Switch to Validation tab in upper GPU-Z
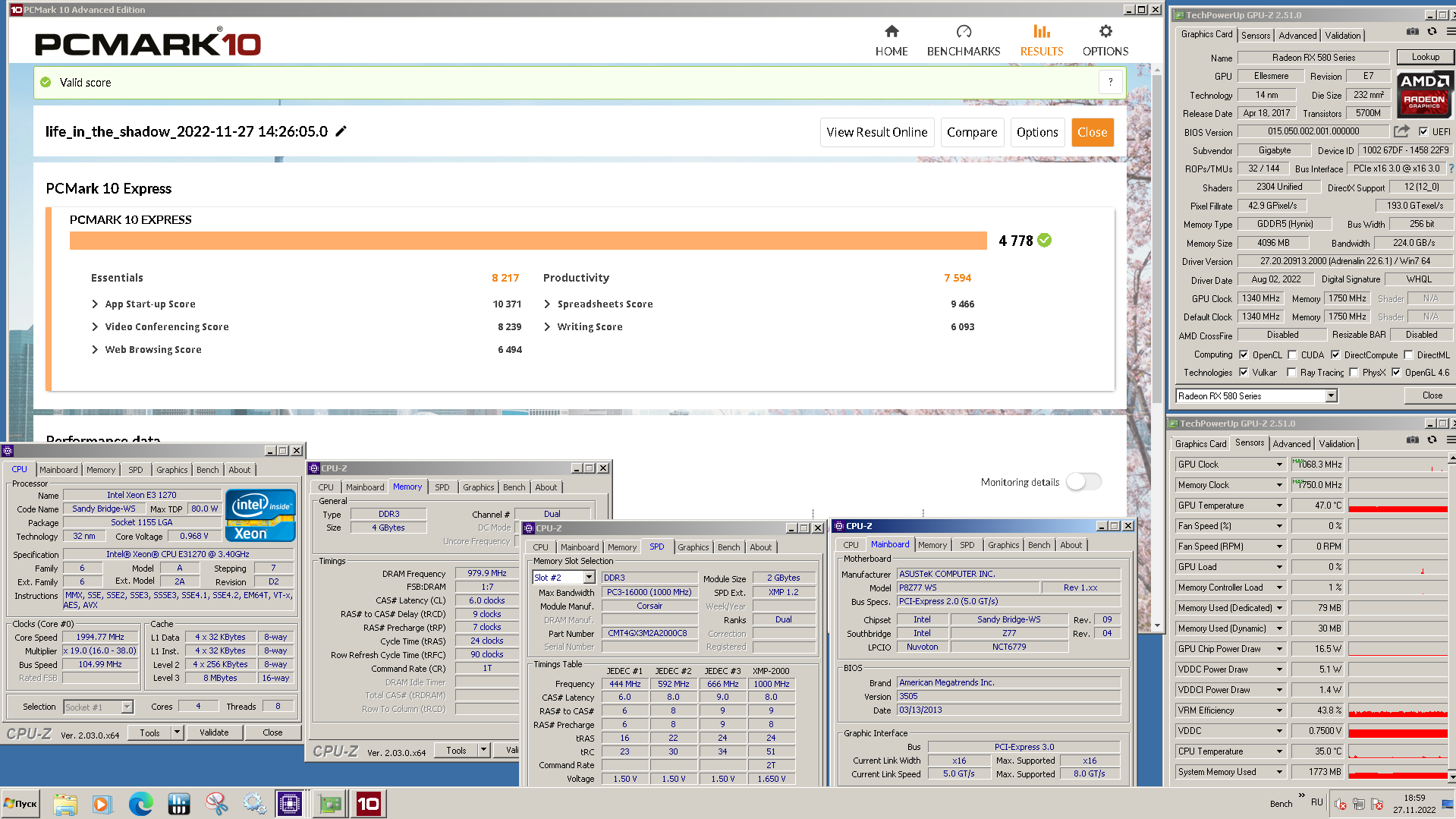 click(x=1343, y=36)
